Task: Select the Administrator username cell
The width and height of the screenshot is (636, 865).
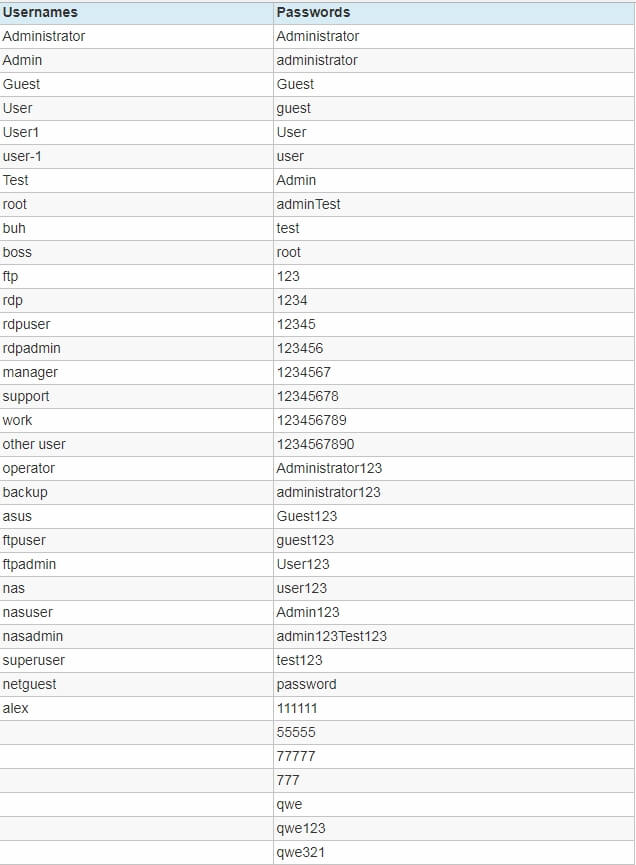Action: click(136, 36)
